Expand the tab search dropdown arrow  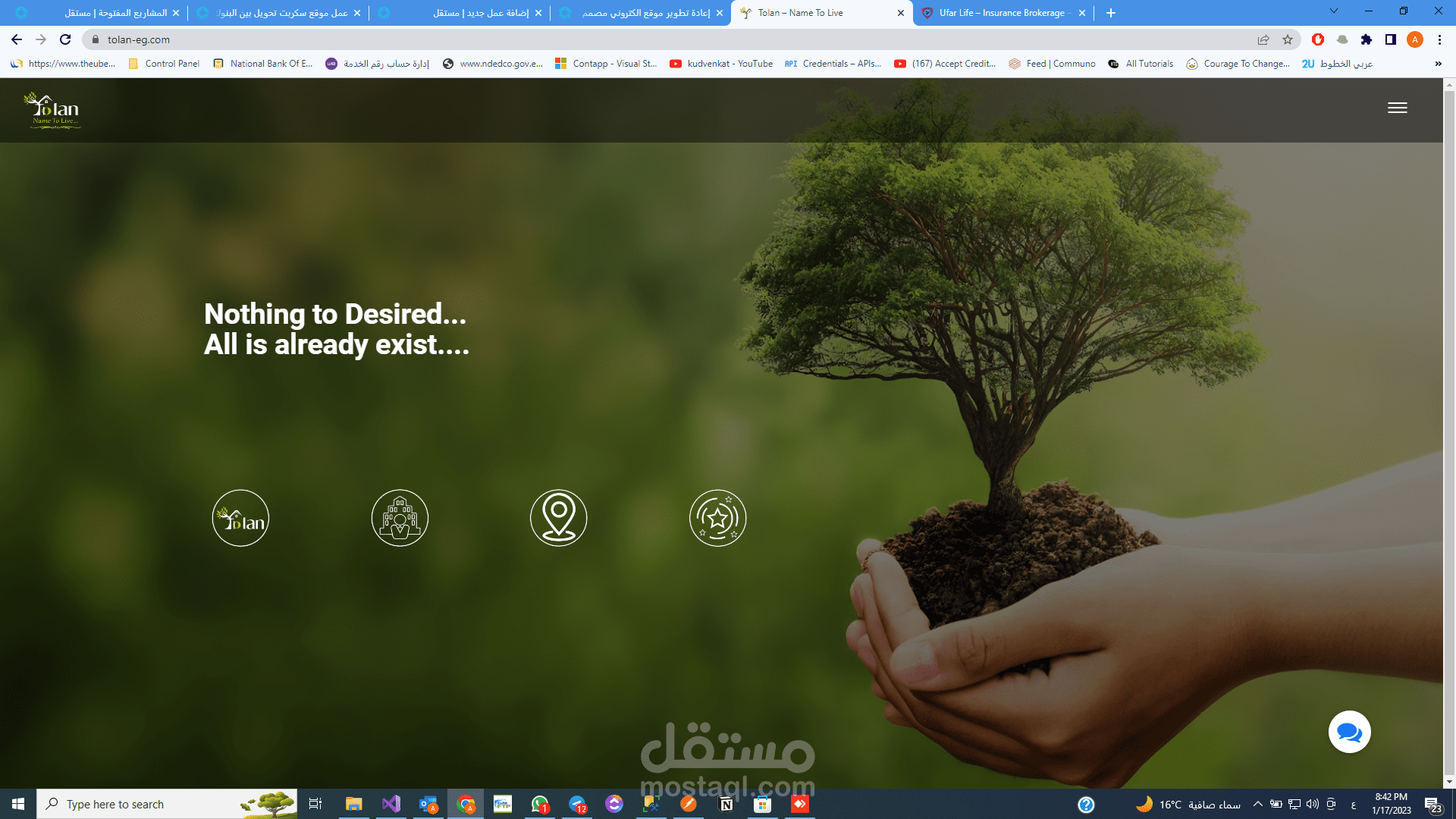(x=1334, y=11)
